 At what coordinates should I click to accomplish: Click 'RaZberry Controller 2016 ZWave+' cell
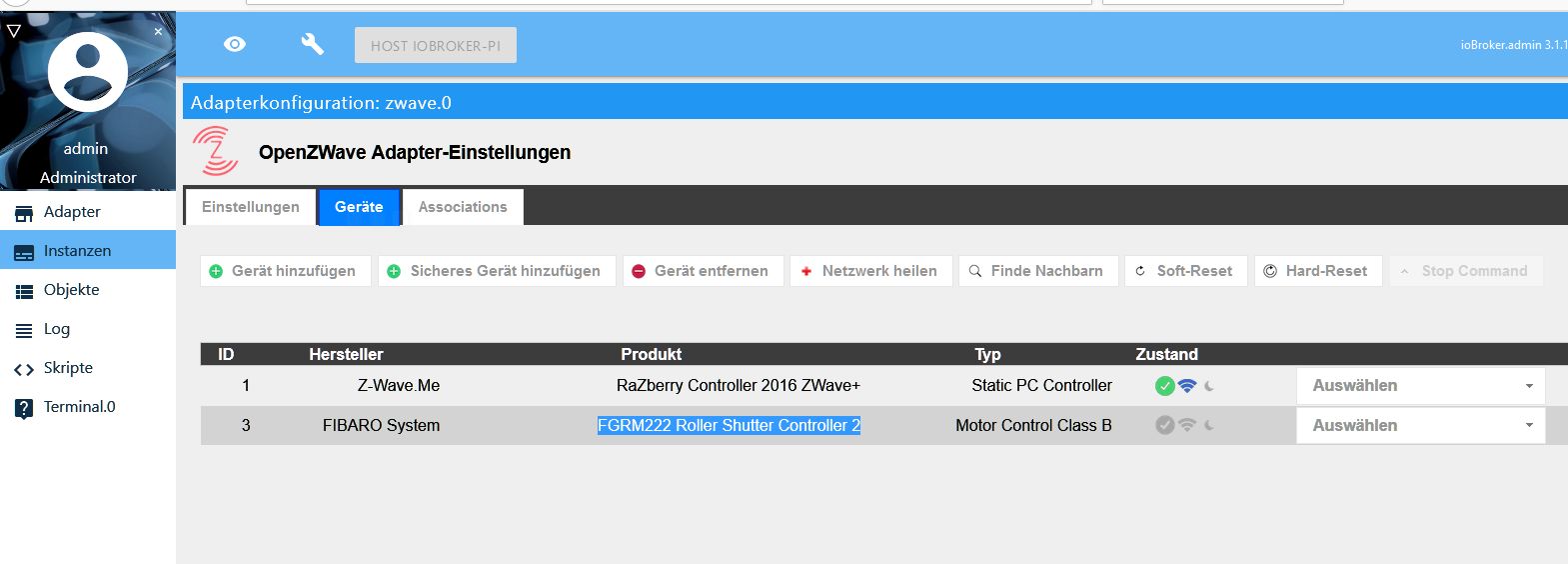pos(739,385)
